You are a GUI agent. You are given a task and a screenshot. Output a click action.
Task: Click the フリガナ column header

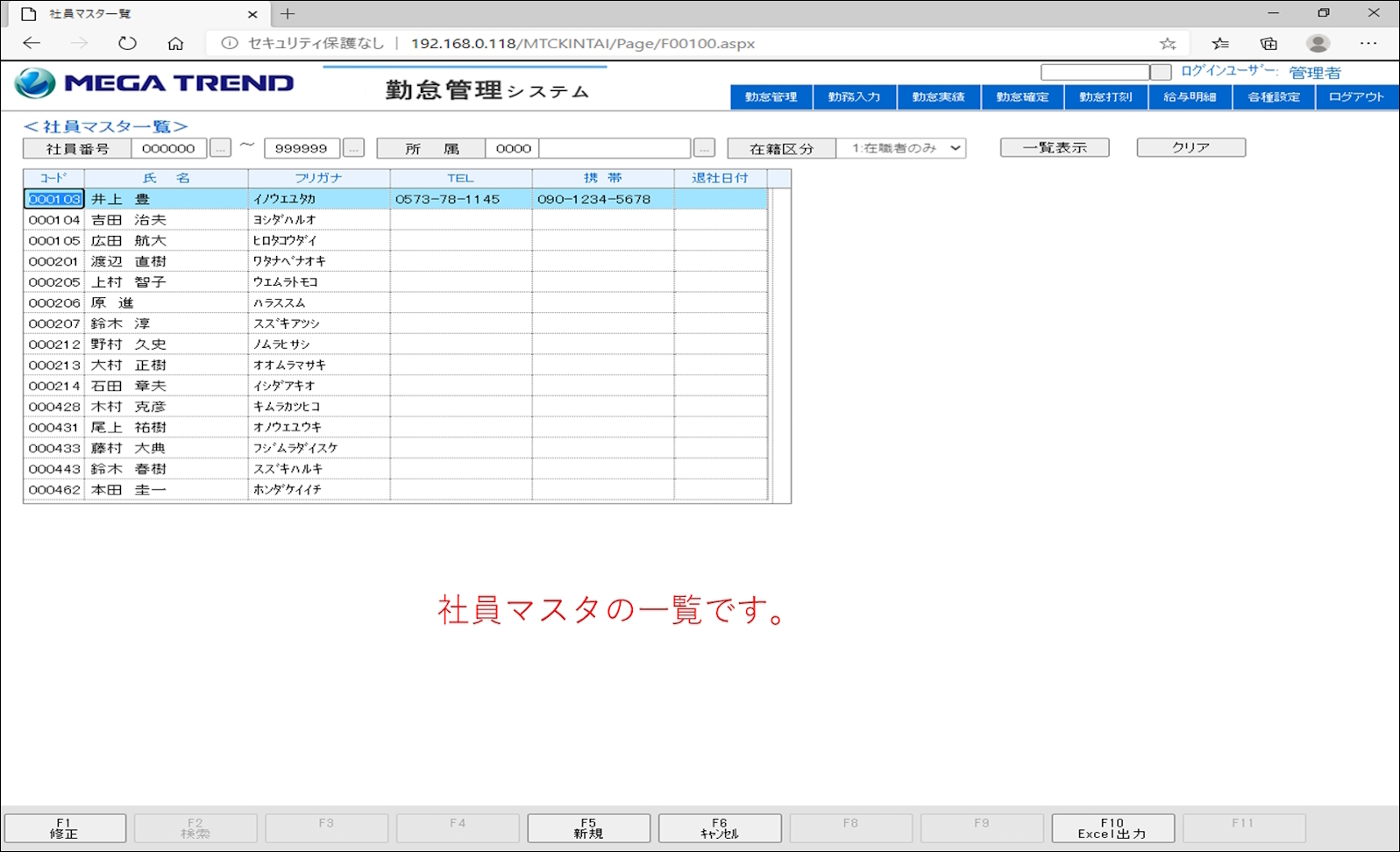(319, 178)
